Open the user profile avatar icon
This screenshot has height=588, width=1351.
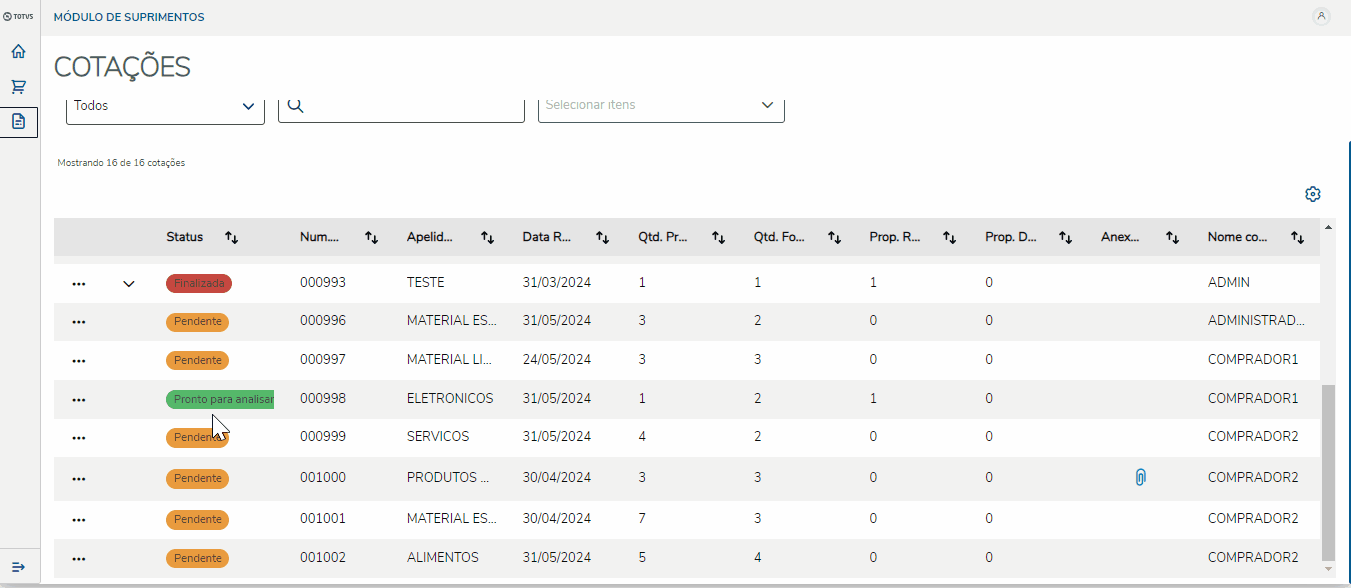[1321, 16]
